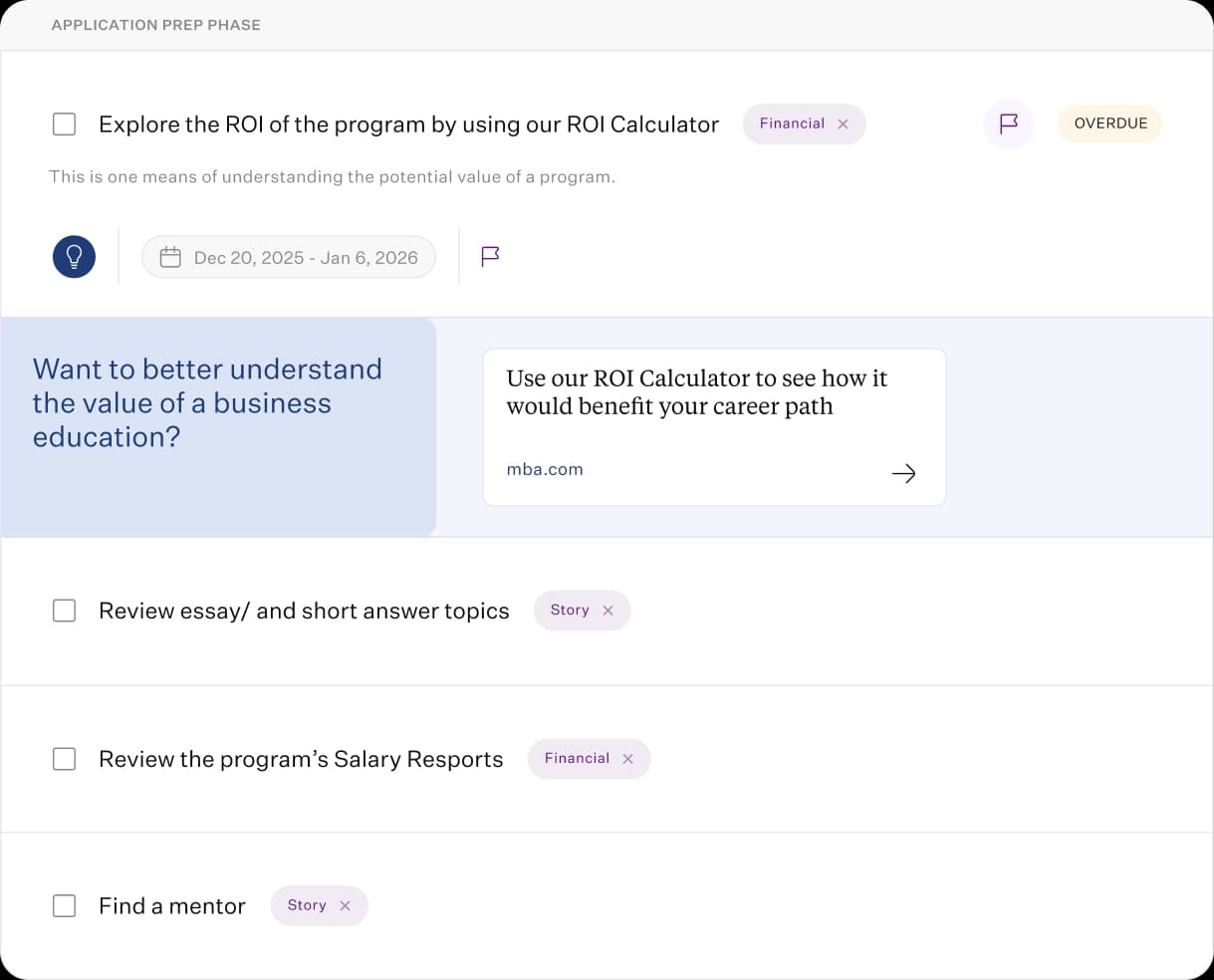Remove Story tag from Find a mentor
Image resolution: width=1214 pixels, height=980 pixels.
(346, 905)
